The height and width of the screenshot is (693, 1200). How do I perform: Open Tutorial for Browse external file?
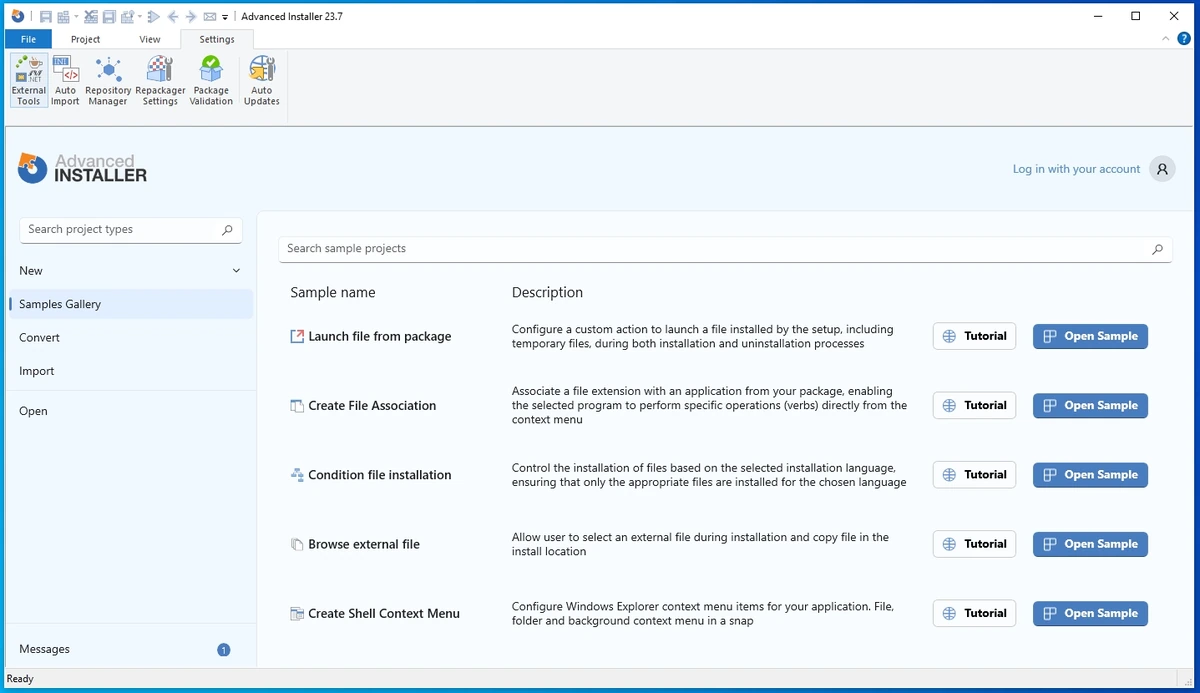coord(974,544)
